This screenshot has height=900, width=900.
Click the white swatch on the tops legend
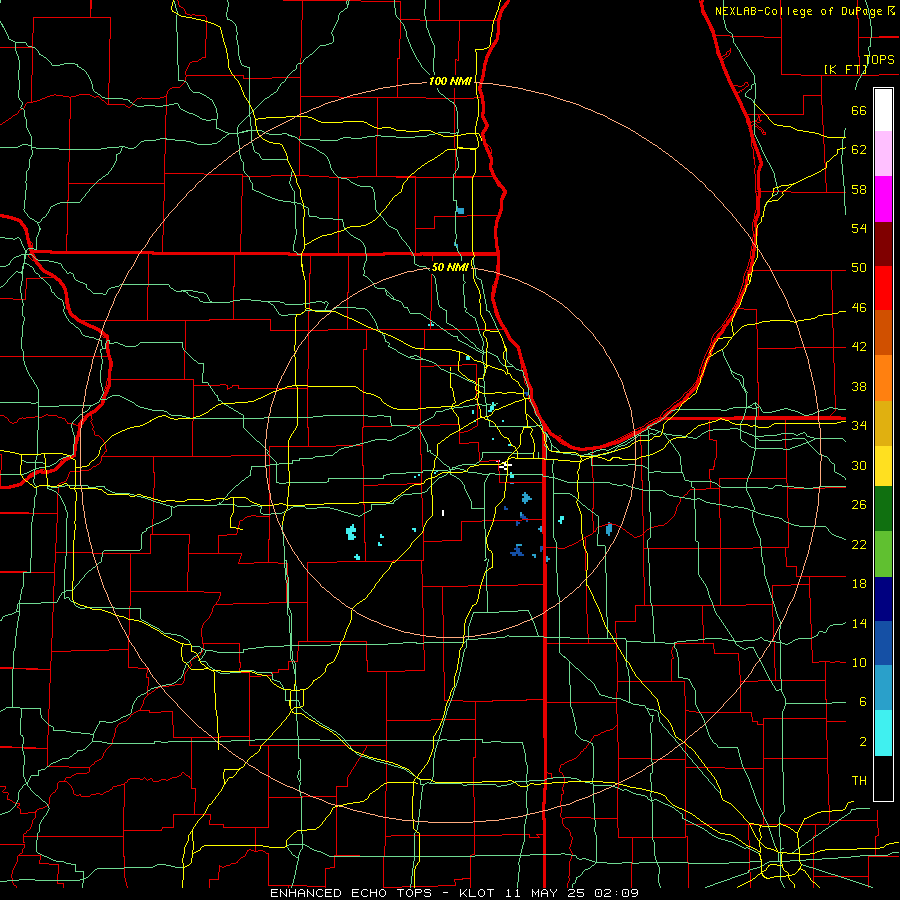point(883,110)
